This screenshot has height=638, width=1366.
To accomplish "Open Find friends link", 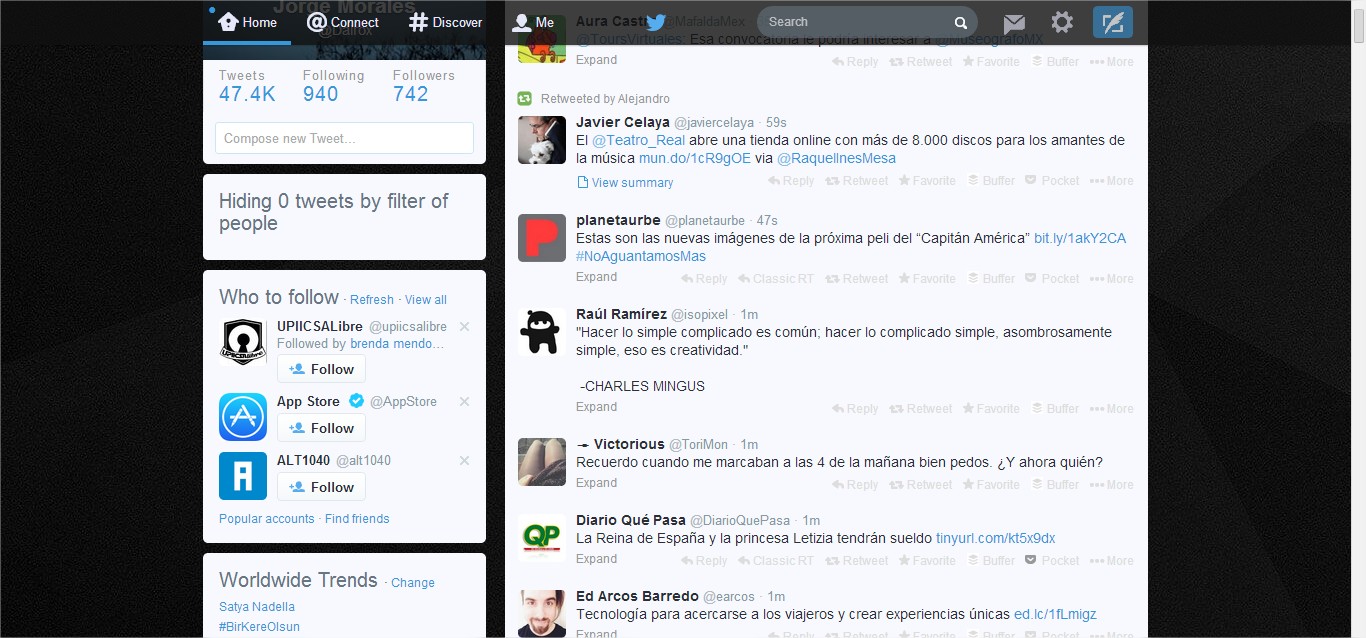I will [357, 519].
